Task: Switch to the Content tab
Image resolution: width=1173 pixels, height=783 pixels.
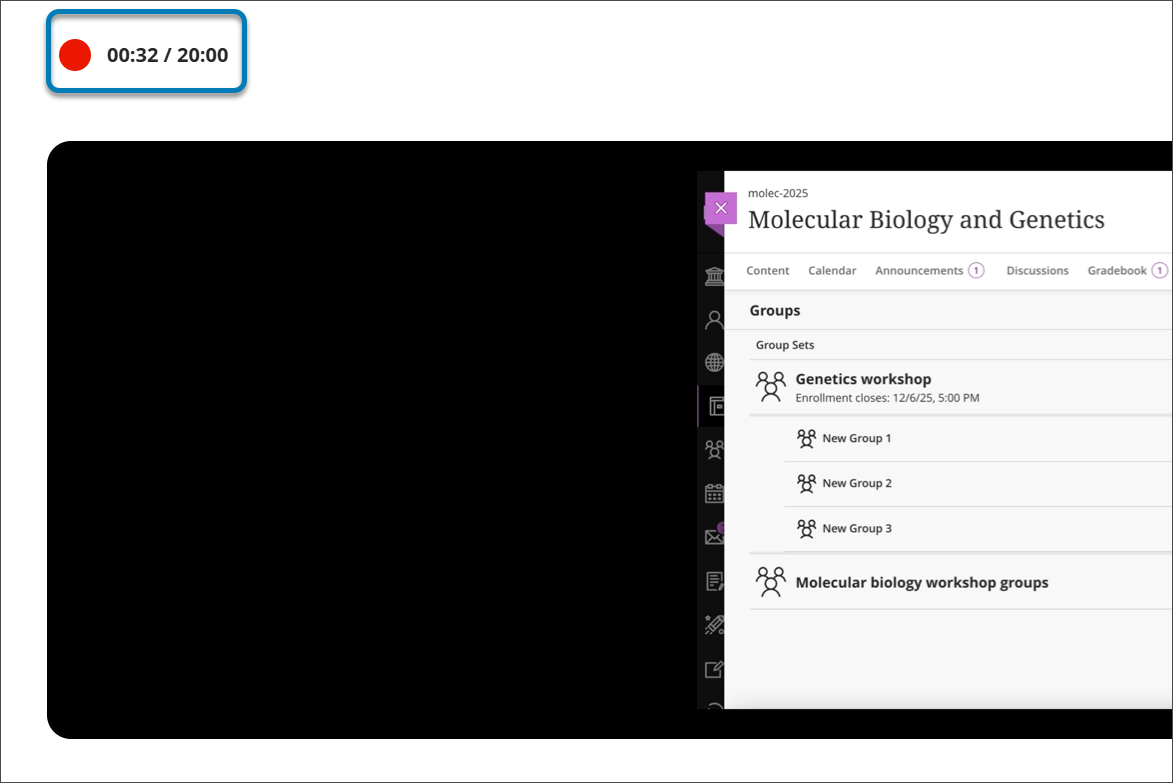Action: [767, 270]
